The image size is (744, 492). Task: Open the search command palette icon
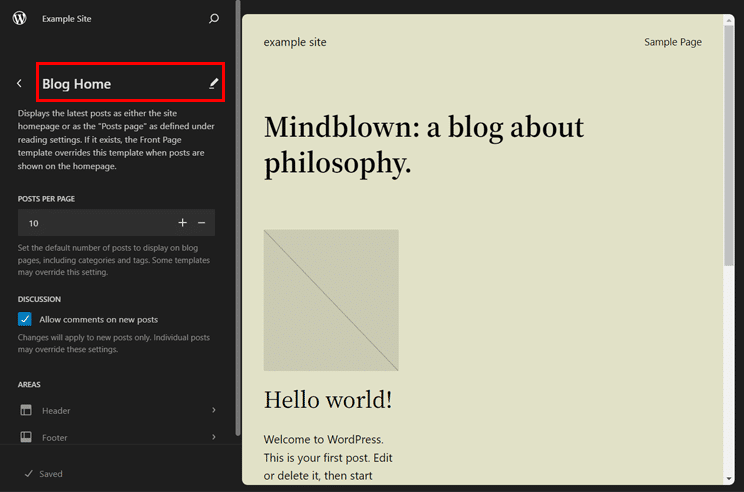point(214,19)
